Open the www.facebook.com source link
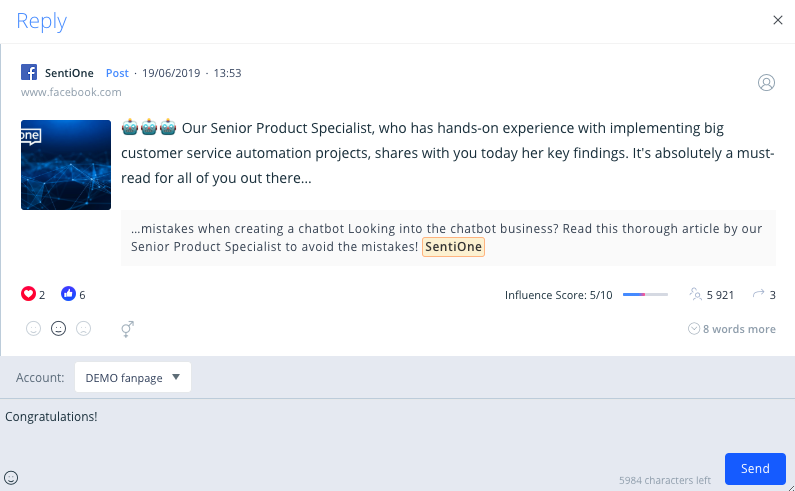795x491 pixels. [x=71, y=92]
